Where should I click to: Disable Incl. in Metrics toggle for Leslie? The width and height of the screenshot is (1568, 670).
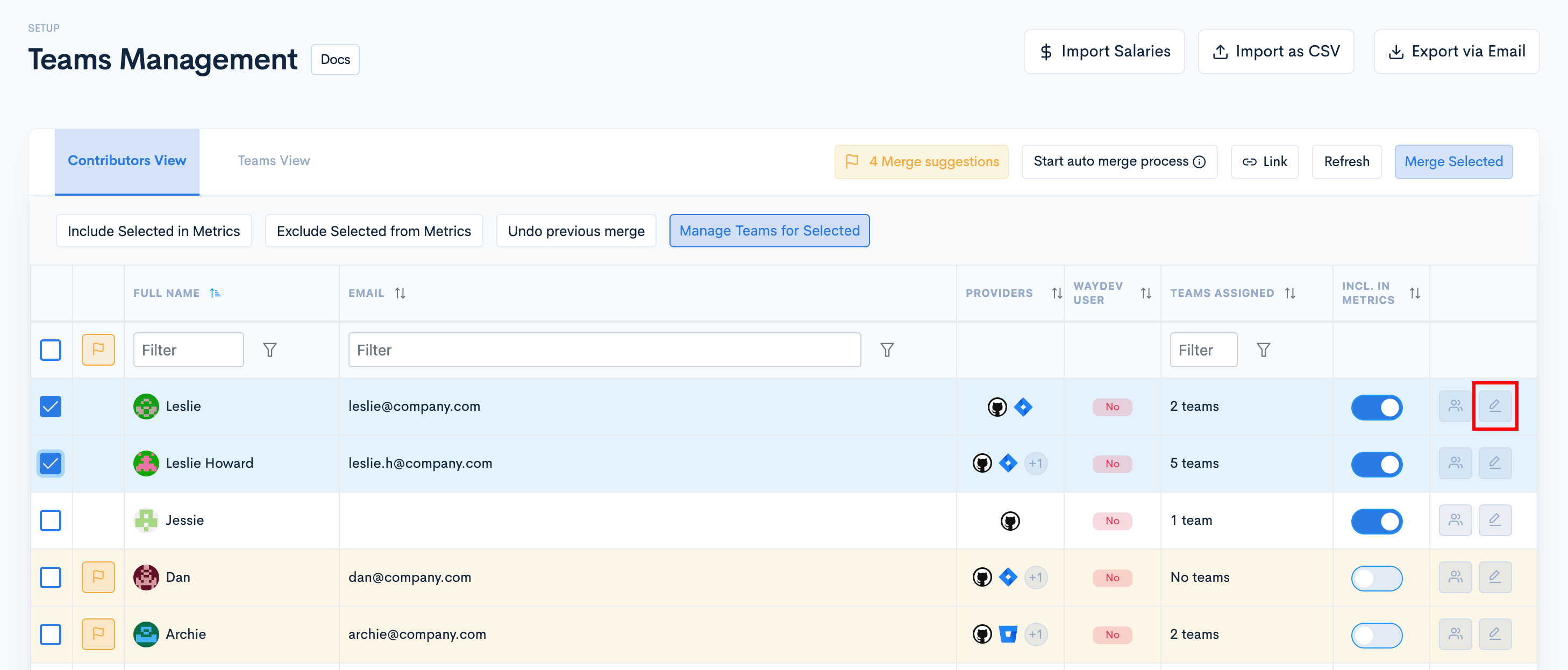point(1376,407)
